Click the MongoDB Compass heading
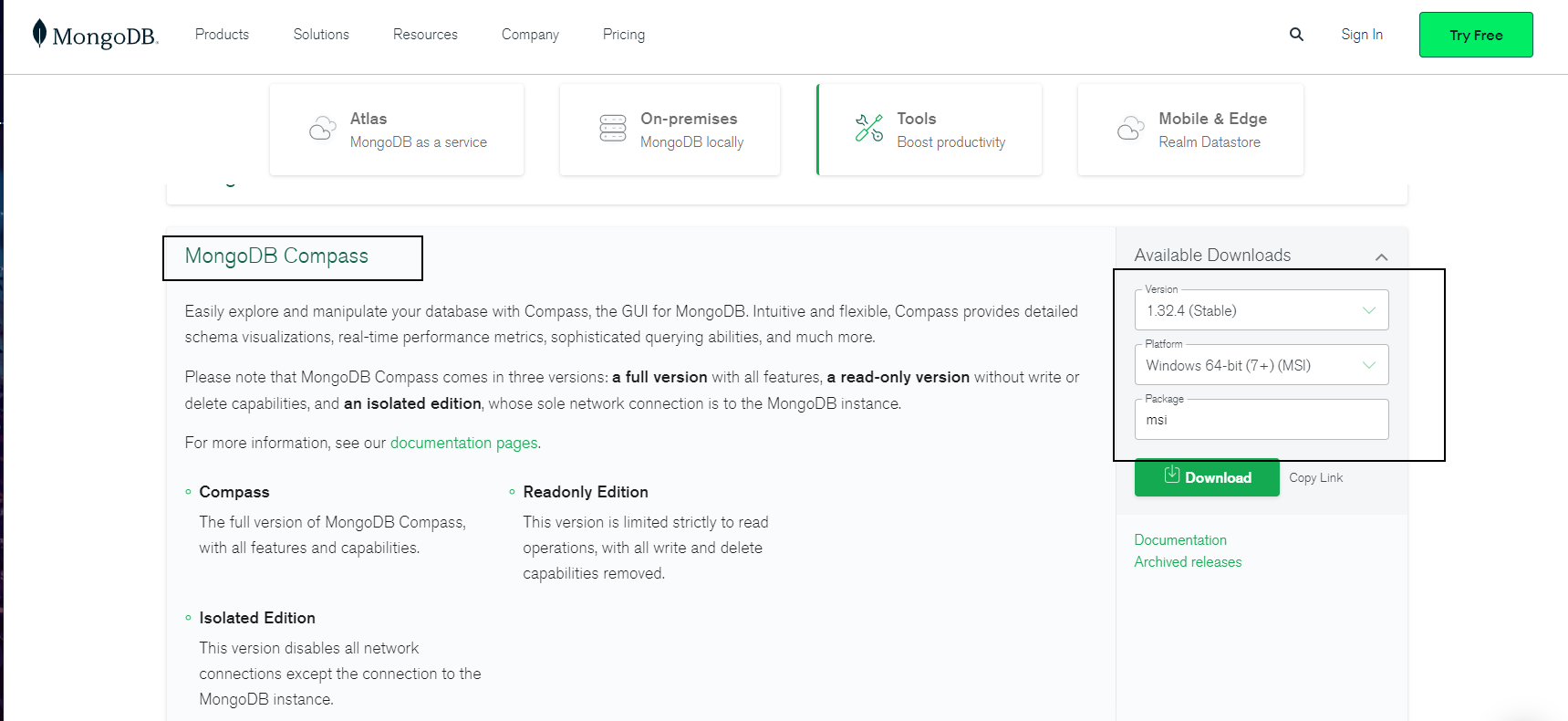 click(x=276, y=256)
